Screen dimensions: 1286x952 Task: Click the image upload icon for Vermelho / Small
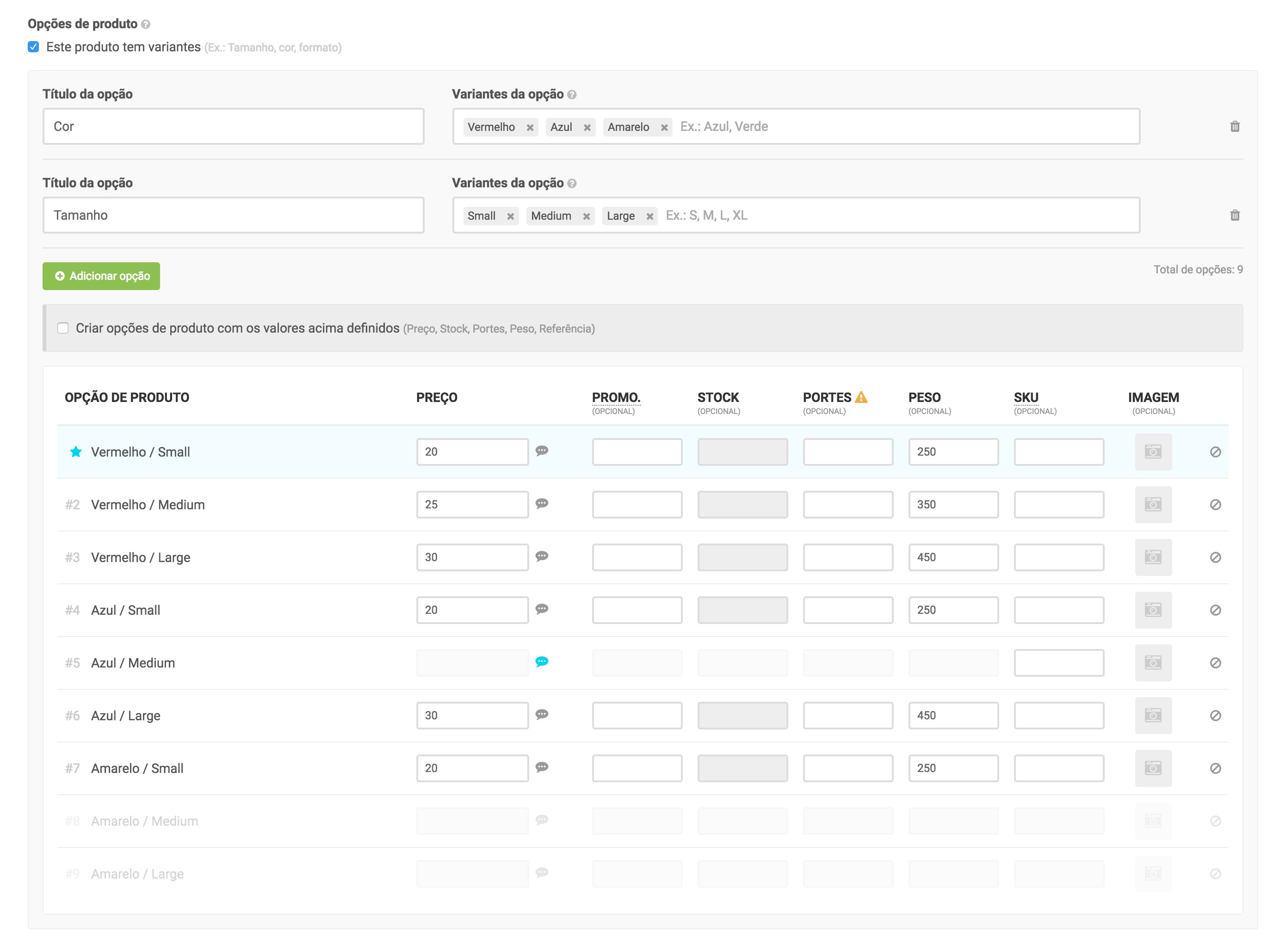[x=1153, y=452]
